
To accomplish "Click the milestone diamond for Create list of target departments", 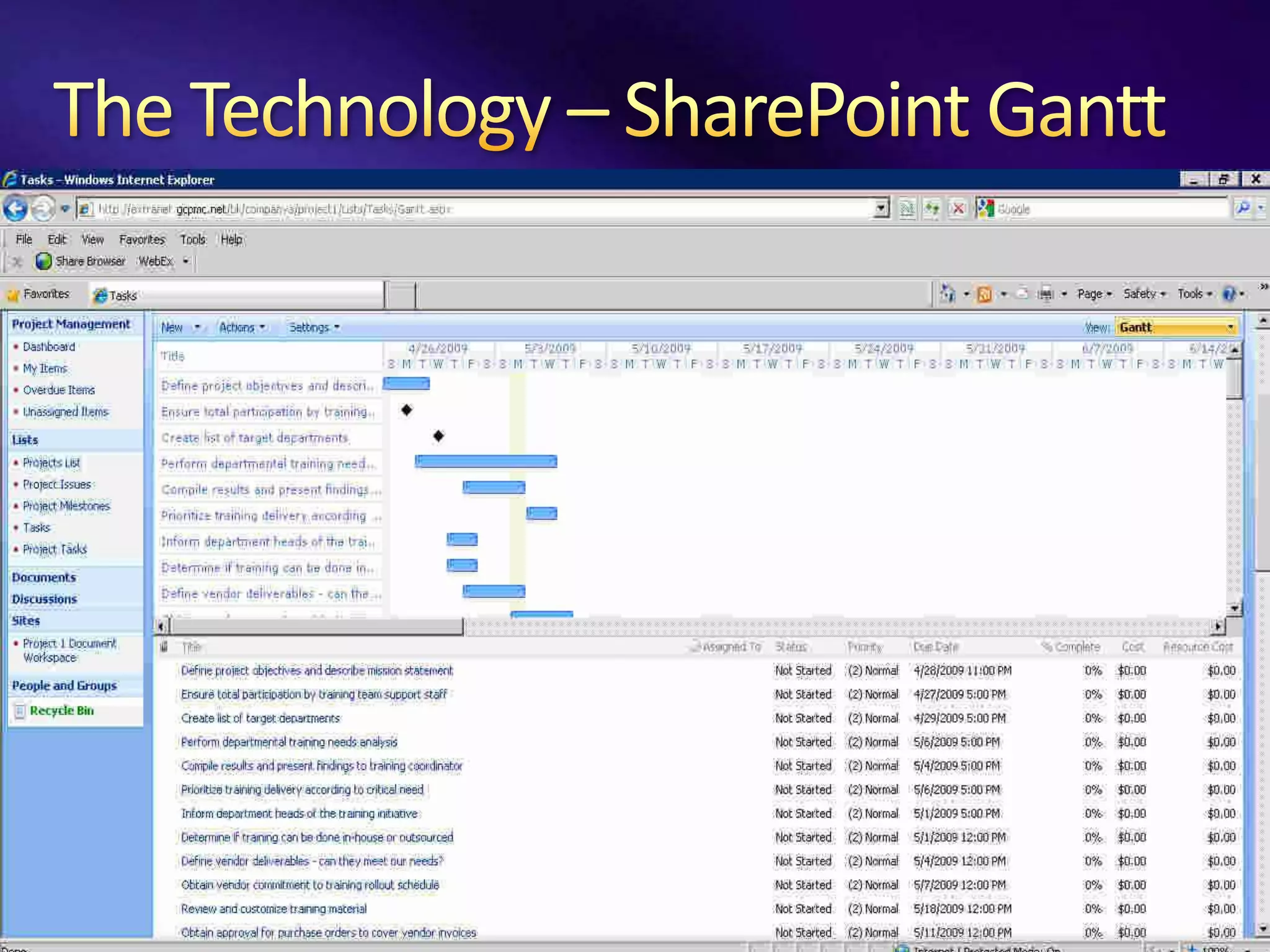I will tap(438, 436).
